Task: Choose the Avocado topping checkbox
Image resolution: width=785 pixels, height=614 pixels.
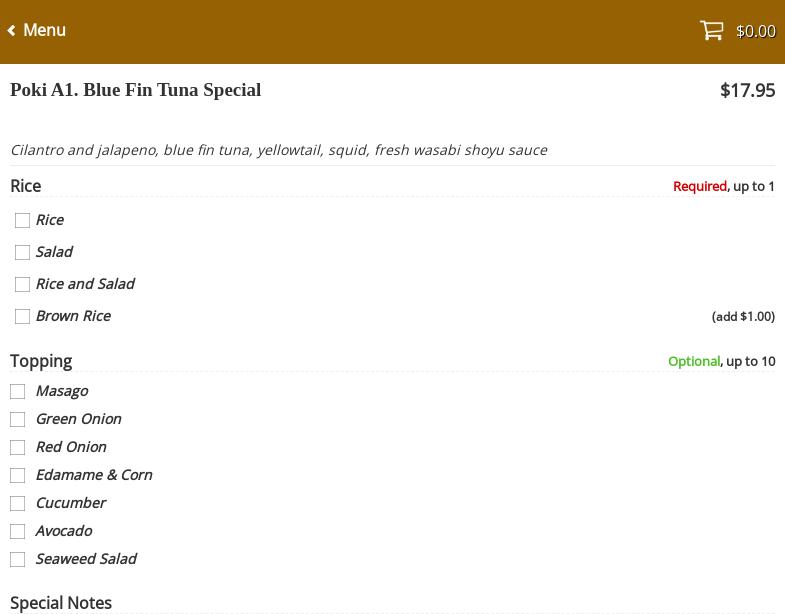Action: [x=18, y=532]
